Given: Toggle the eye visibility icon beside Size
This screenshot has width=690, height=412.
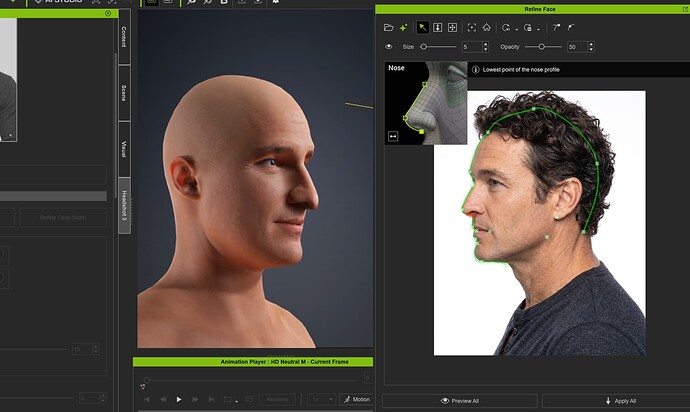Looking at the screenshot, I should point(389,47).
